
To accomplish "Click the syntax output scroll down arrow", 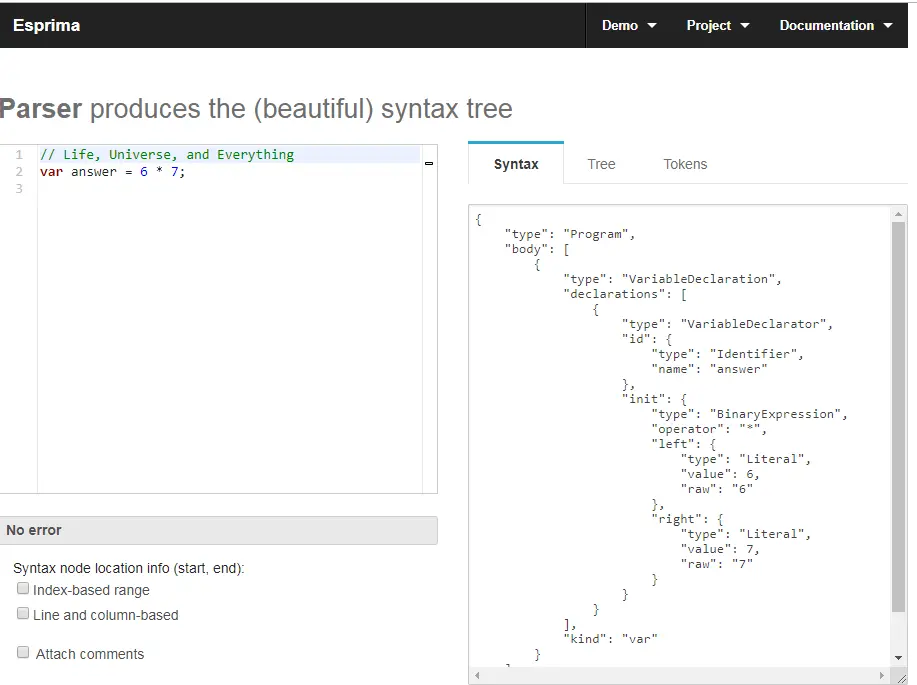I will (x=899, y=657).
